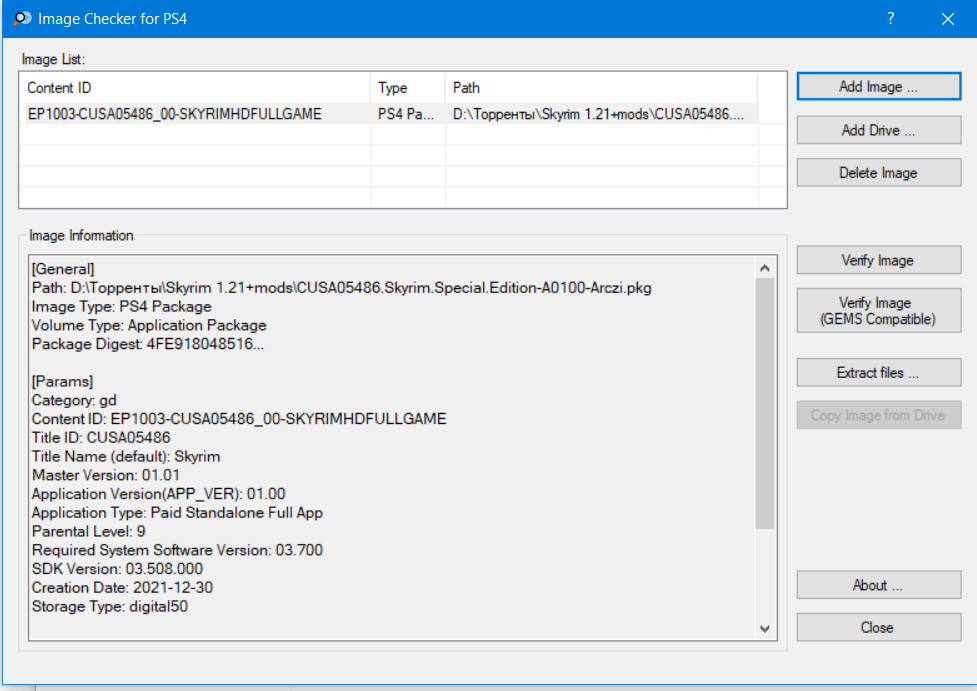This screenshot has height=691, width=977.
Task: Select EP1003-CUSA05486_00-SKYRIMHDFULLGAME row in Image List
Action: coord(390,114)
